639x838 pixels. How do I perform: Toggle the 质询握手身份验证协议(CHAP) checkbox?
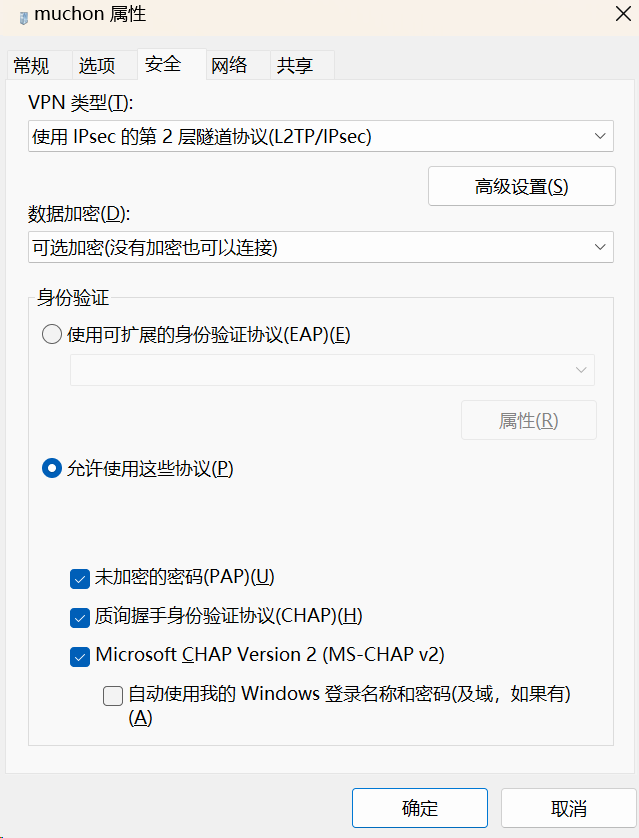click(x=80, y=616)
